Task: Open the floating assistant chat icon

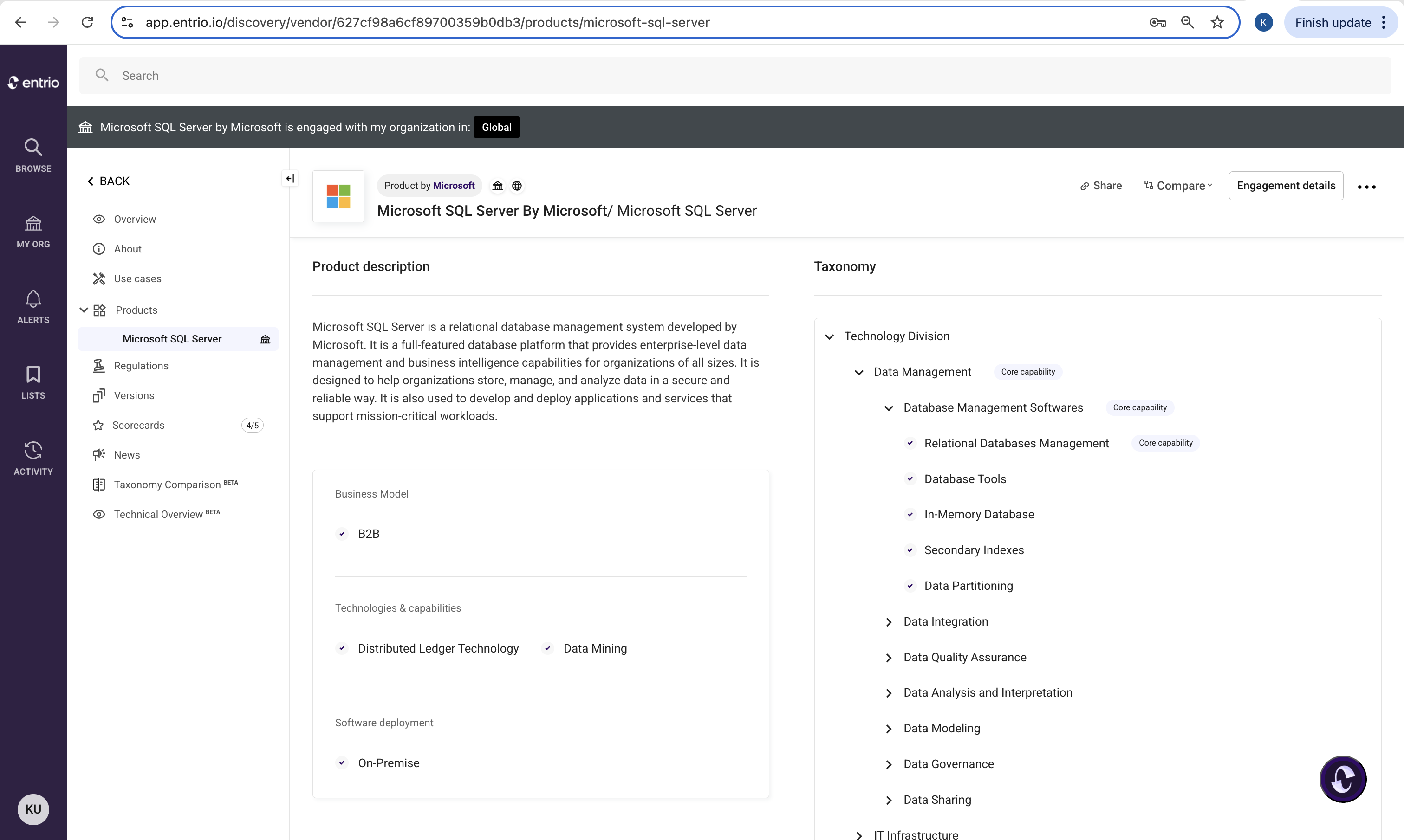Action: [1343, 779]
